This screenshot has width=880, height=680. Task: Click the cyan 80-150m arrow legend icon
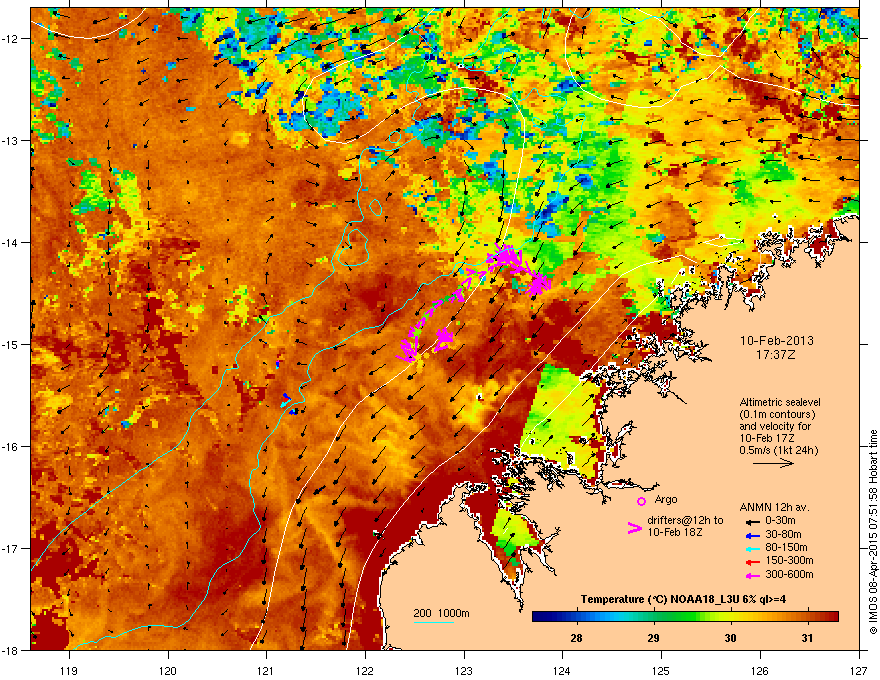coord(752,548)
